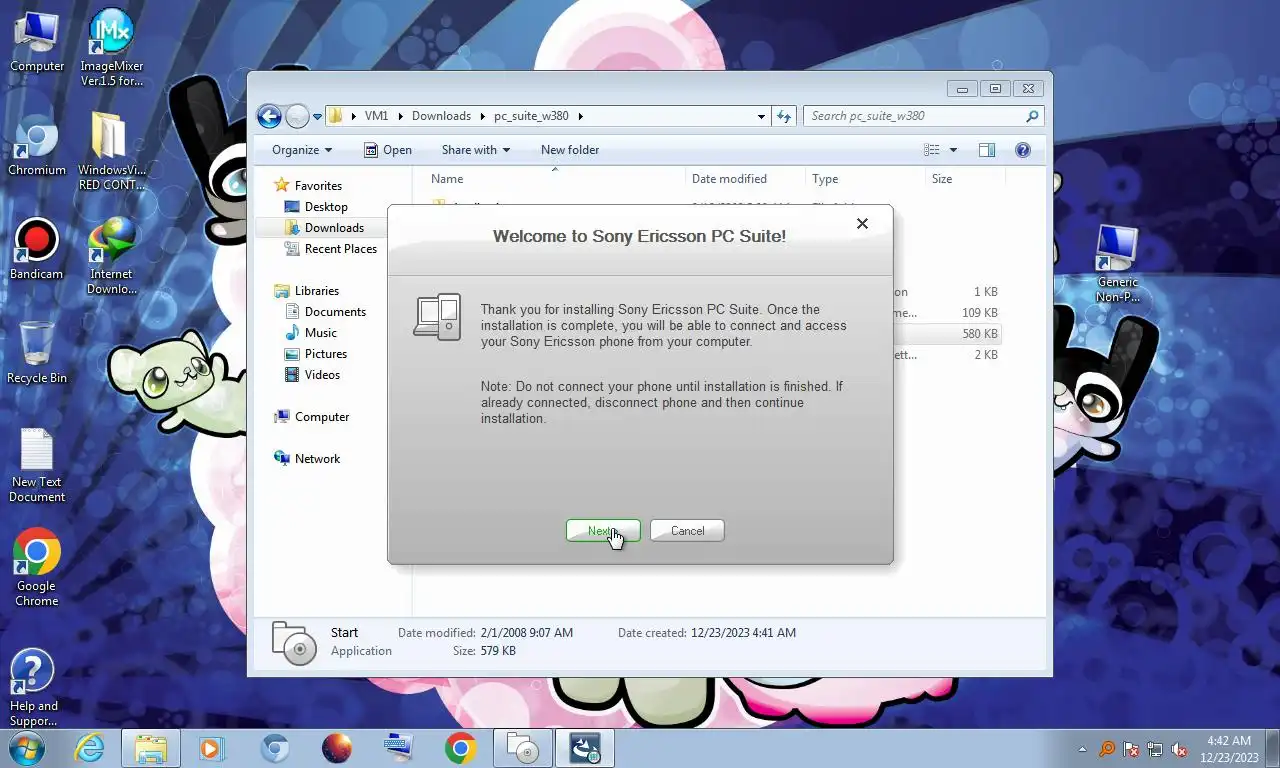Image resolution: width=1280 pixels, height=768 pixels.
Task: Click the ImageMixer Ver.1.5 desktop icon
Action: tap(111, 47)
